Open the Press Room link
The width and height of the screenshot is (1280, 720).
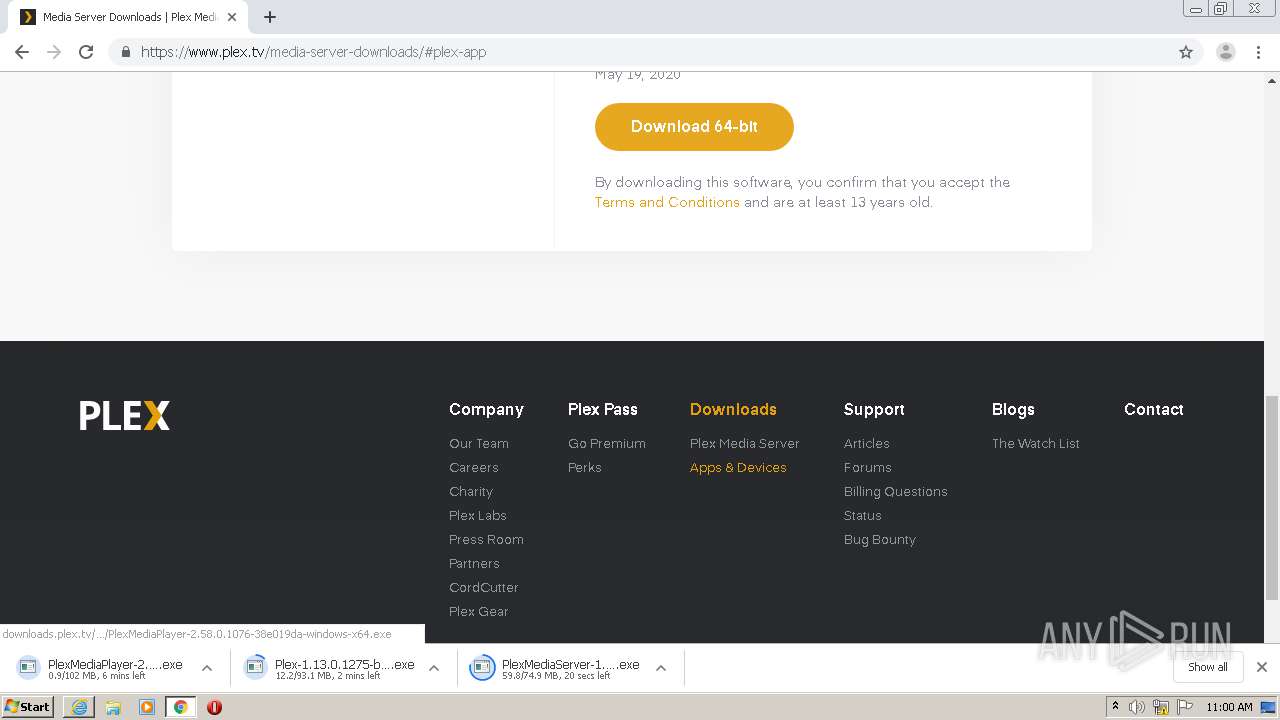[x=486, y=539]
